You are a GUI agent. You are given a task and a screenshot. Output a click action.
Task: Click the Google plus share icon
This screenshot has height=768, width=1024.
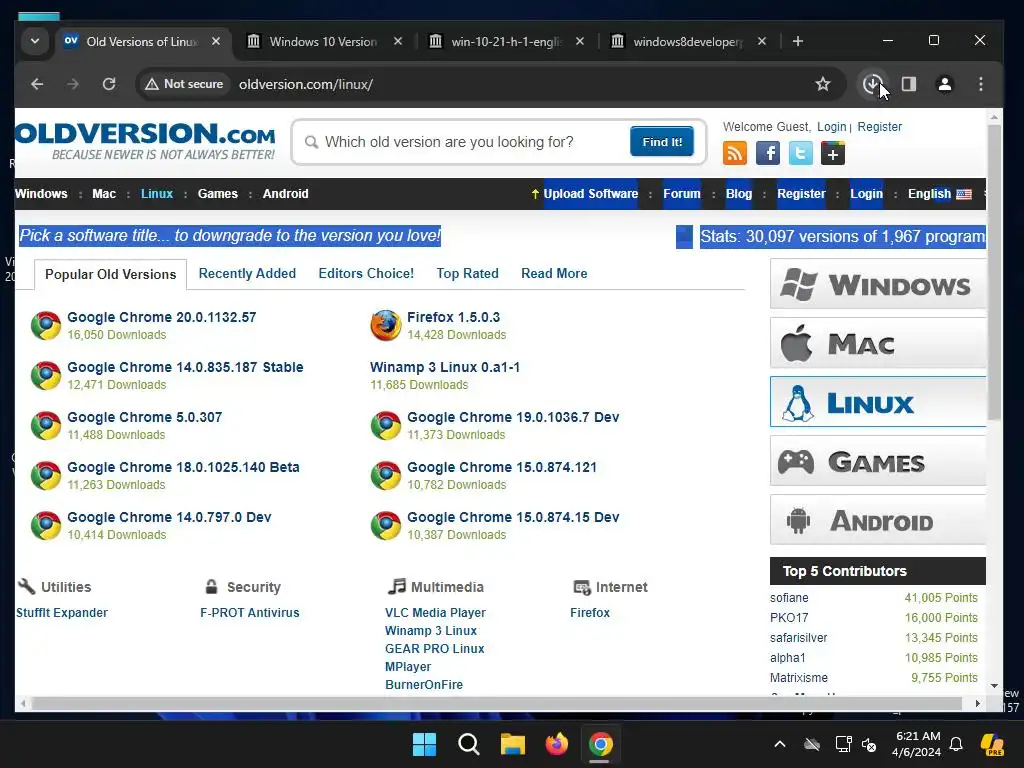coord(833,153)
